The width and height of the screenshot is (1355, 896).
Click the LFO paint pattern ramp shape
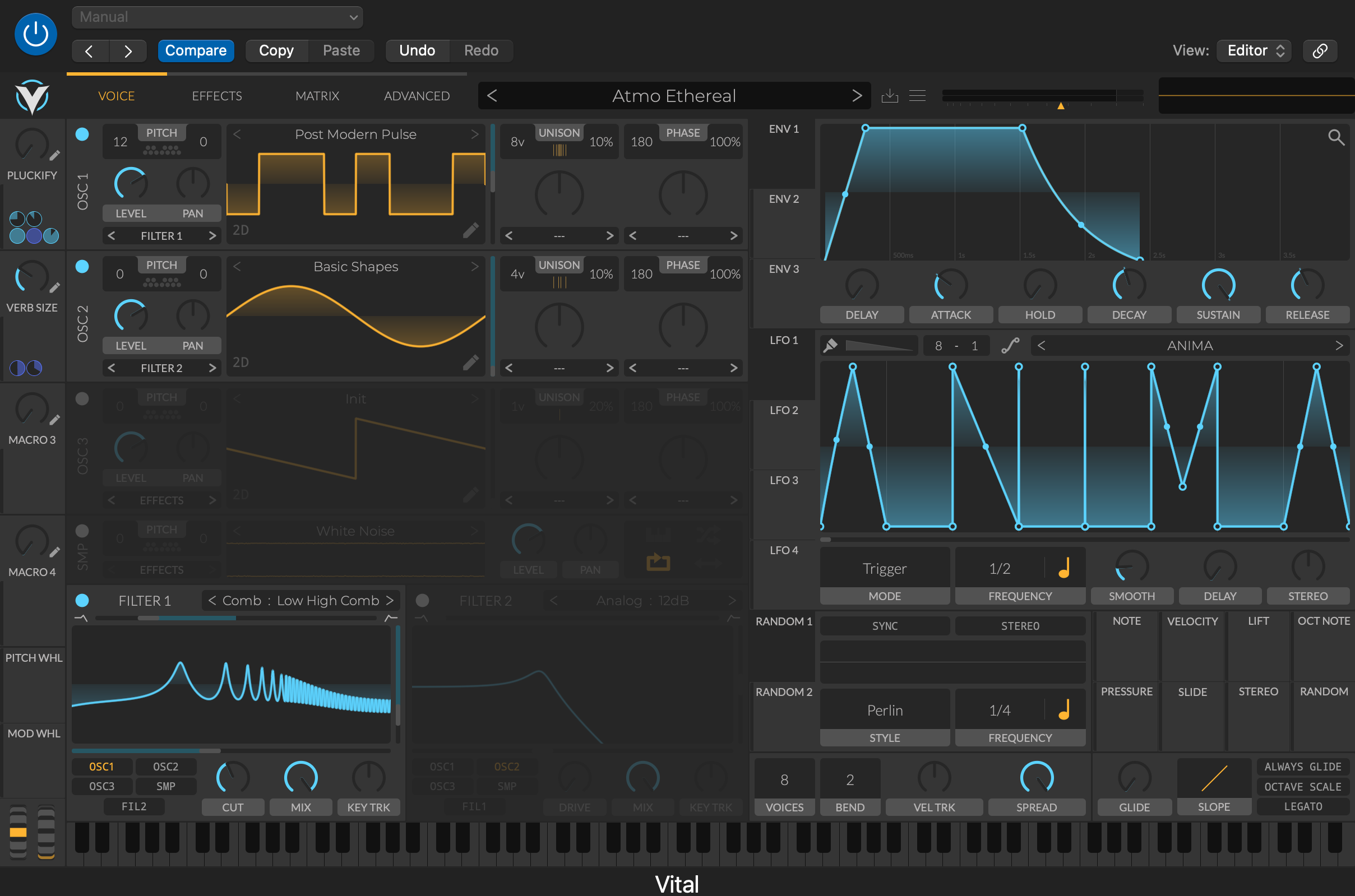[x=880, y=345]
